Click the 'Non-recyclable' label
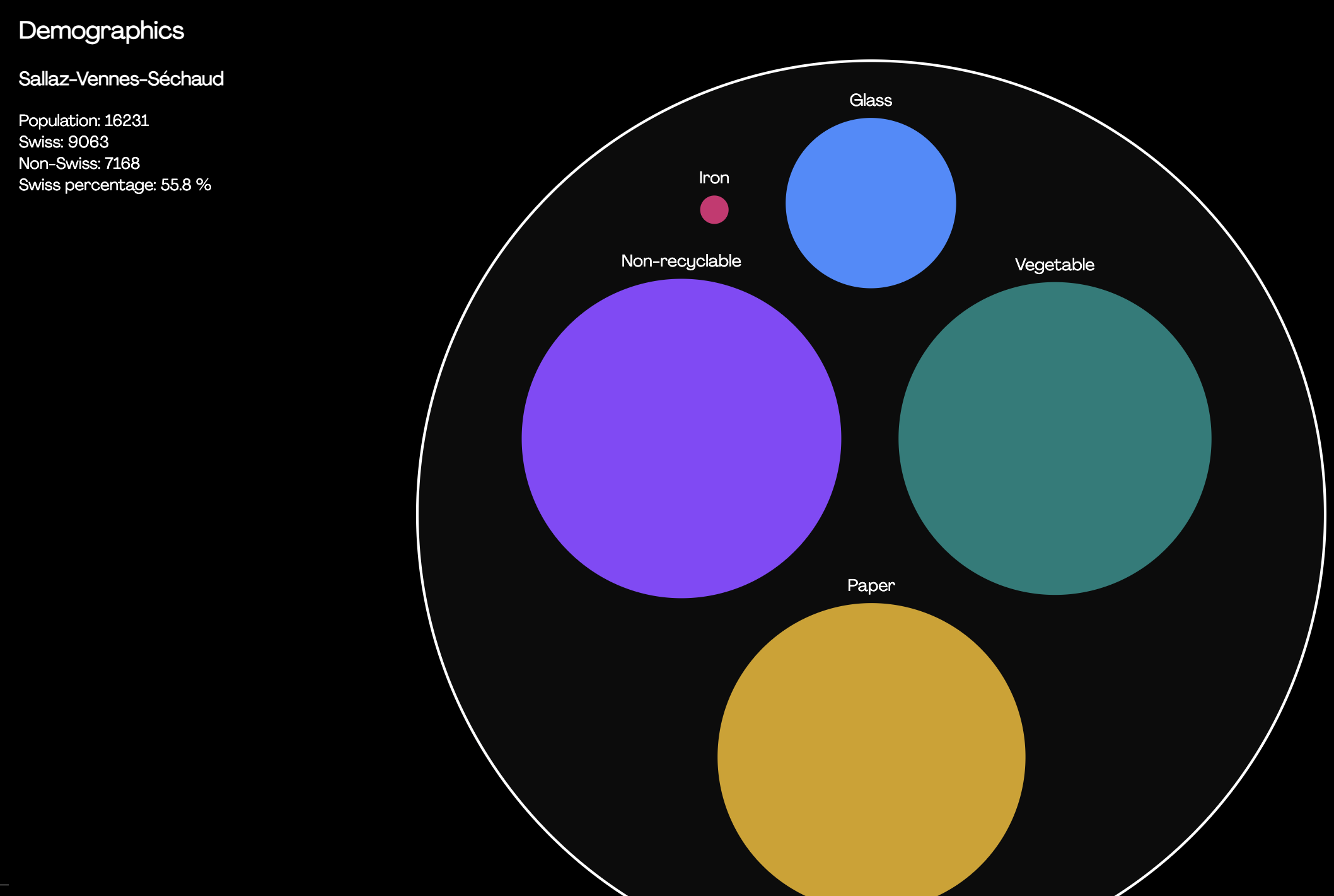 681,261
